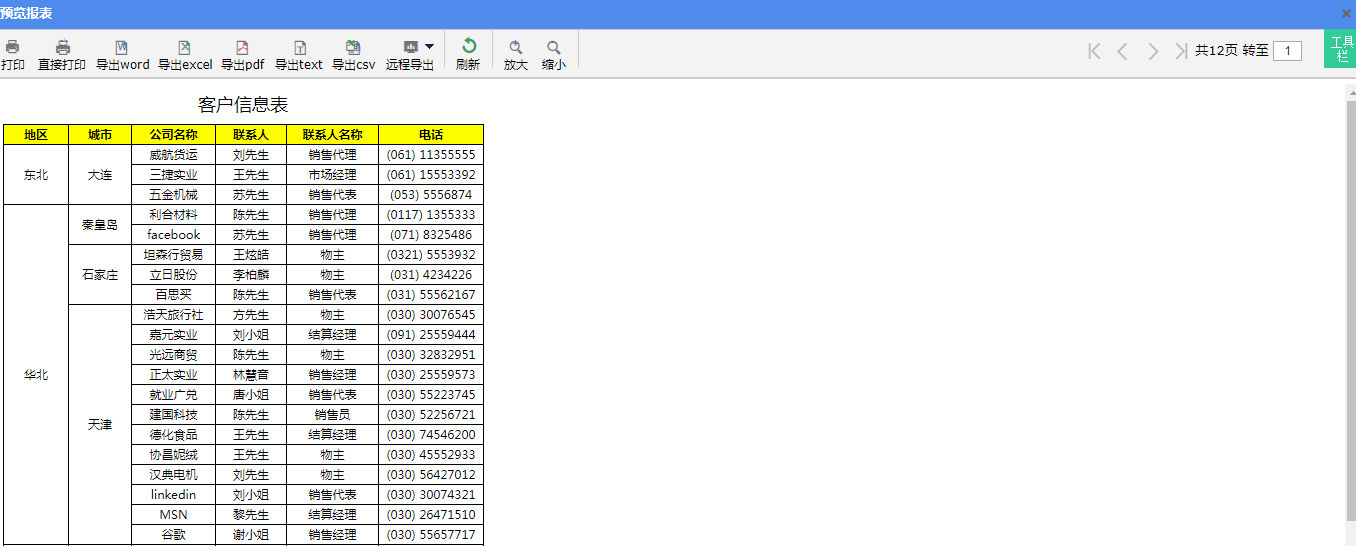Go to the first page
Screen dimensions: 1356x546
point(1094,51)
